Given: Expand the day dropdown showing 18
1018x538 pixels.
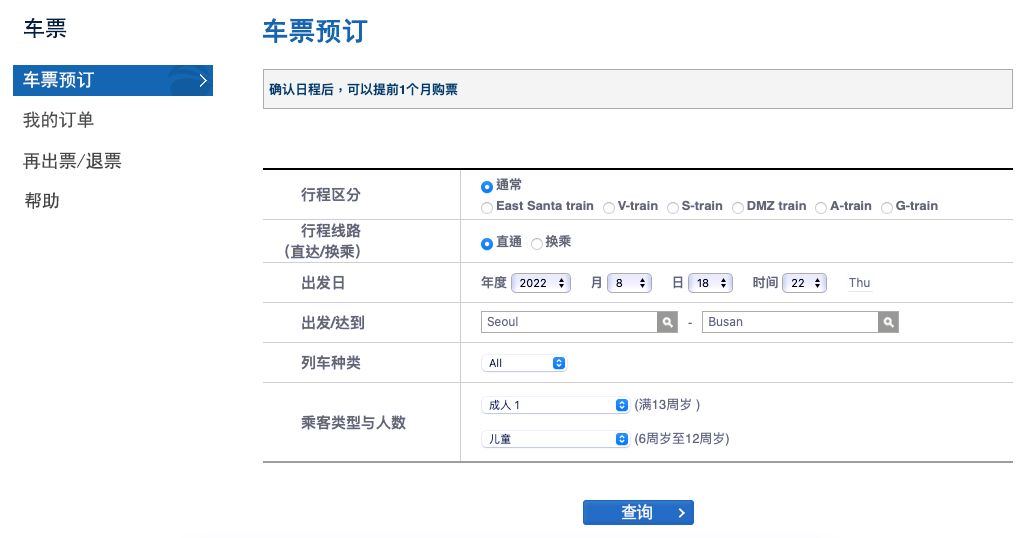Looking at the screenshot, I should coord(710,283).
